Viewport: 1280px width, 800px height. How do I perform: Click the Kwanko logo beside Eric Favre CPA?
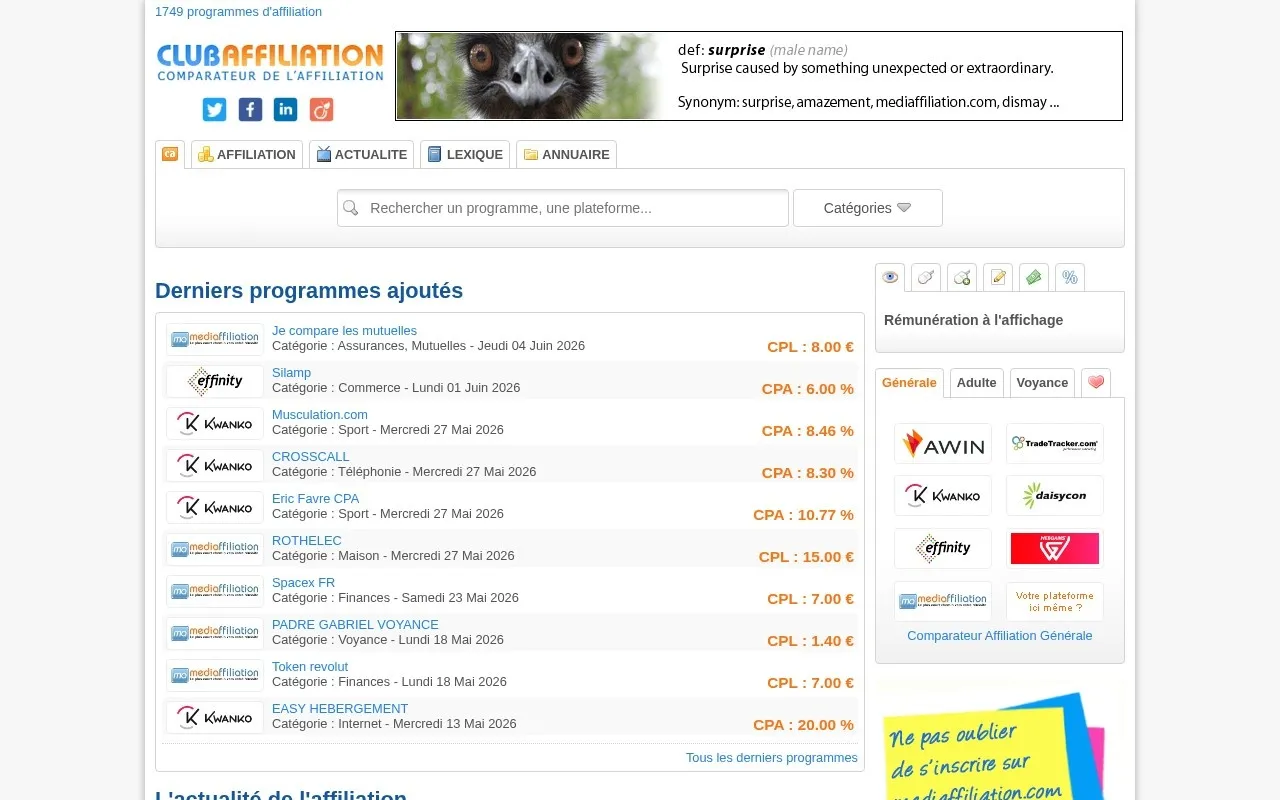215,507
